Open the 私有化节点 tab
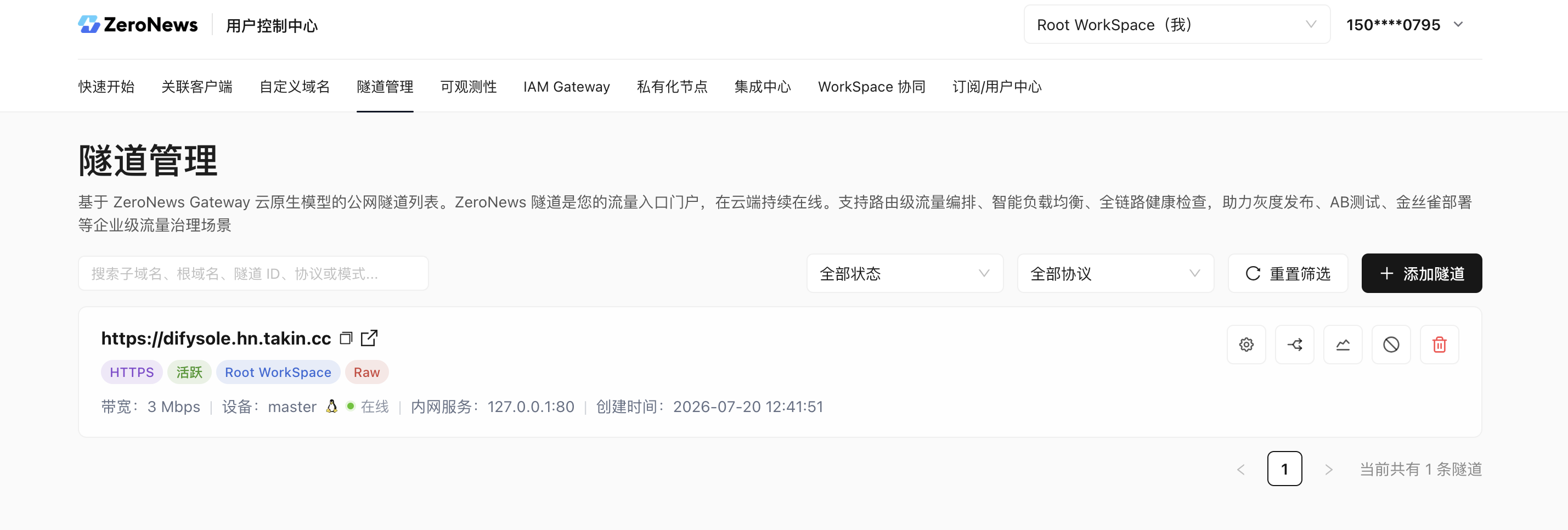 point(672,86)
